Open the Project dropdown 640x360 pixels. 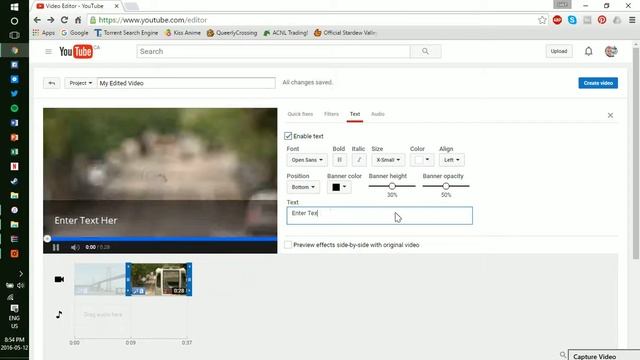(80, 83)
